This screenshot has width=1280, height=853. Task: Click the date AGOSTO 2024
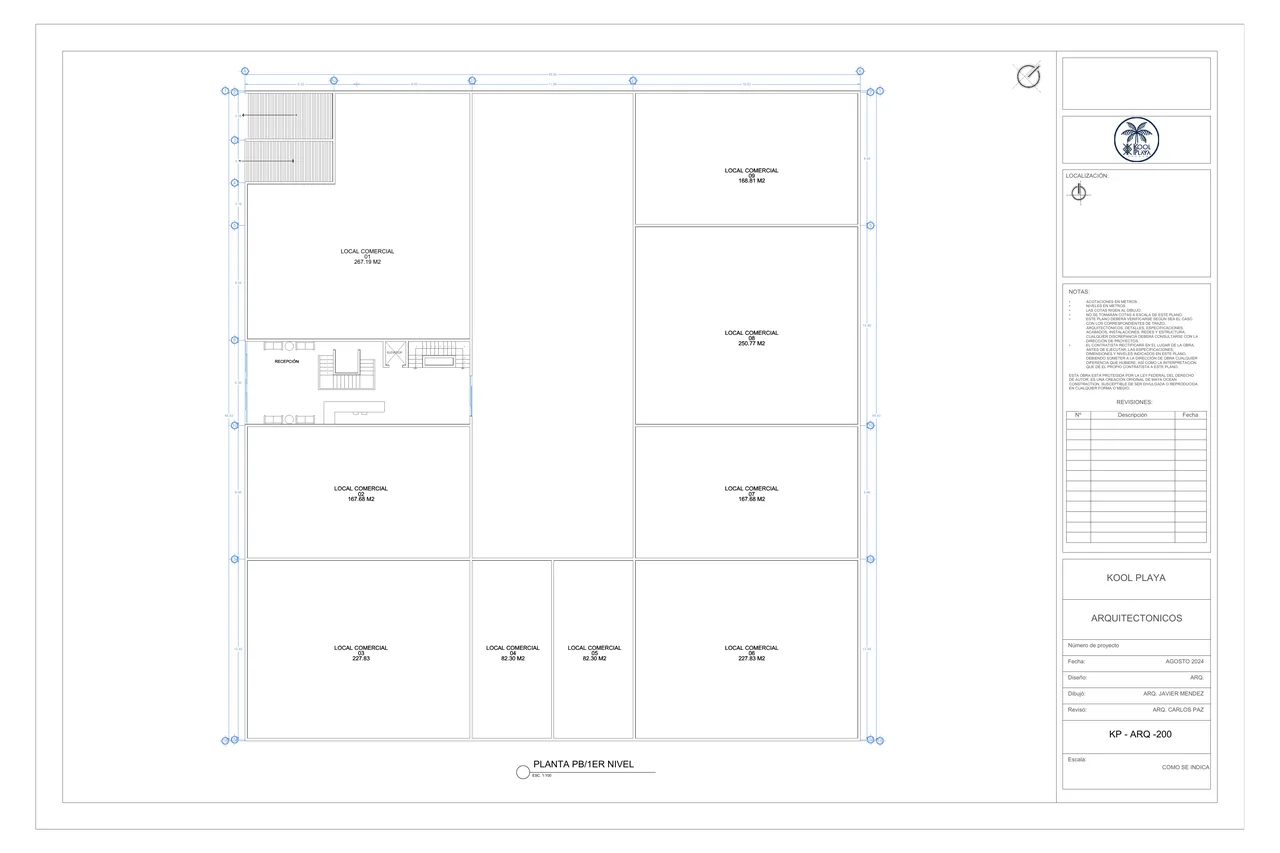tap(1185, 662)
